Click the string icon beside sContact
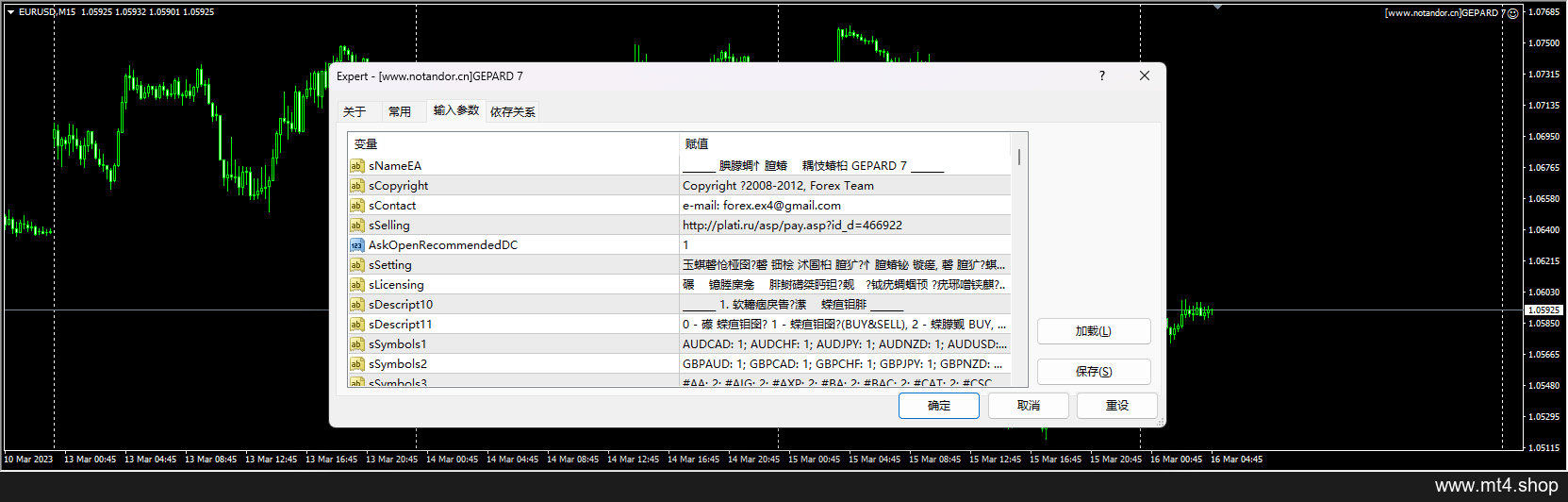 (x=356, y=206)
